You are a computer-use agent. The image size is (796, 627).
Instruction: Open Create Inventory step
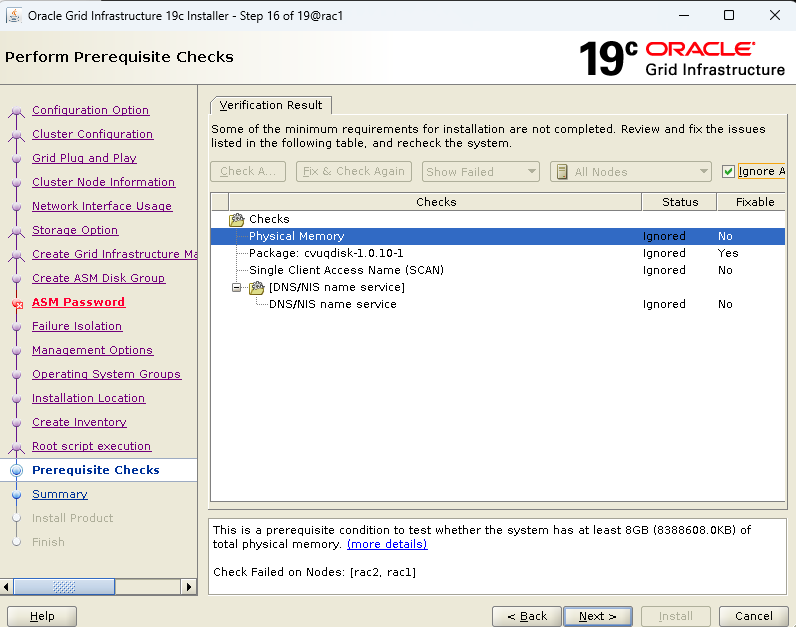(x=79, y=422)
